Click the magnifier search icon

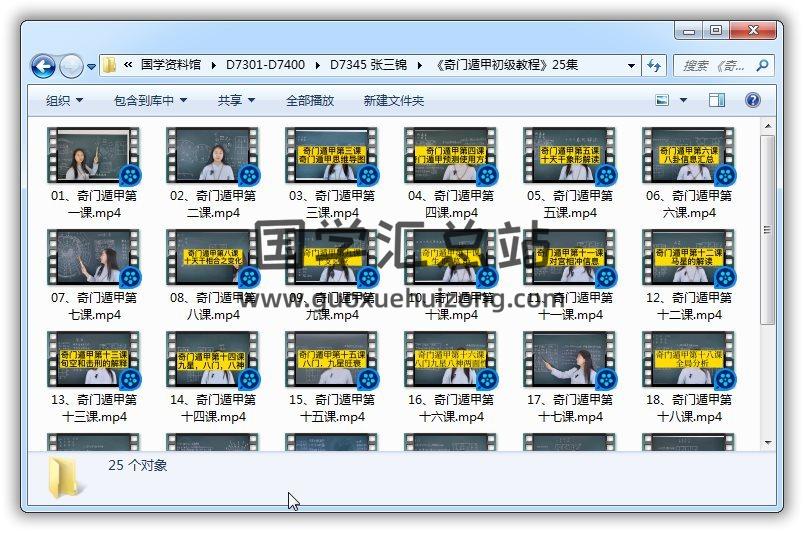pos(762,66)
